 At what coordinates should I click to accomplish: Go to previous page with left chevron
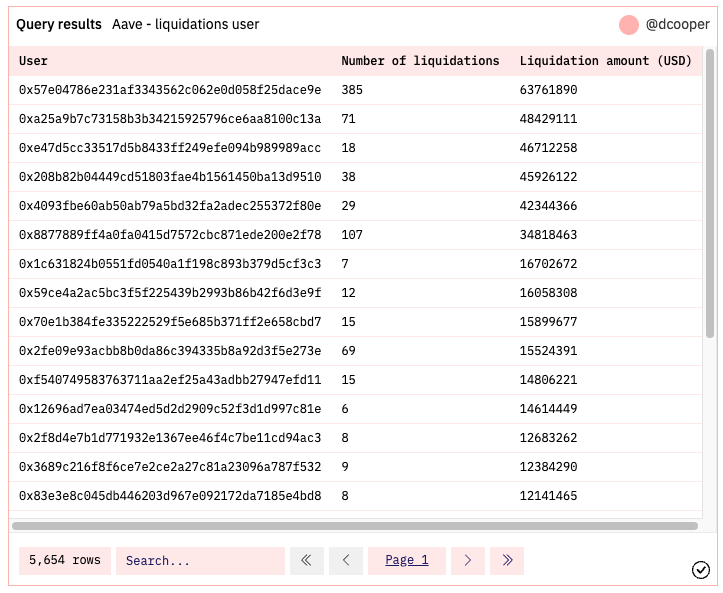tap(346, 561)
